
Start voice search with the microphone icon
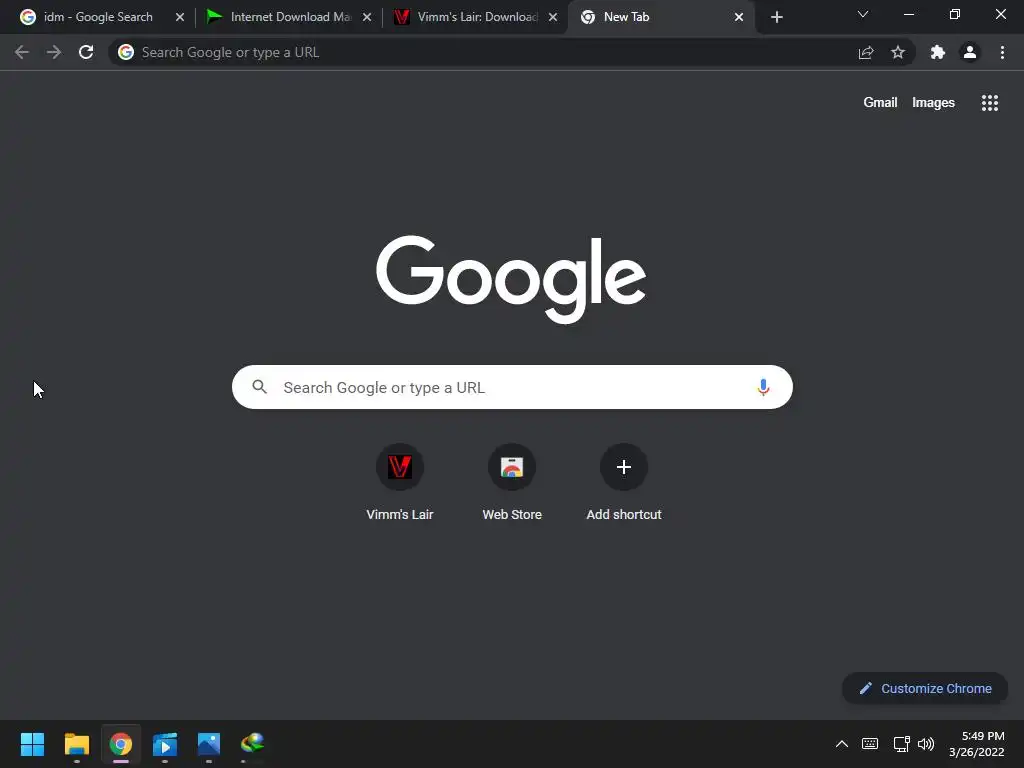[x=763, y=387]
